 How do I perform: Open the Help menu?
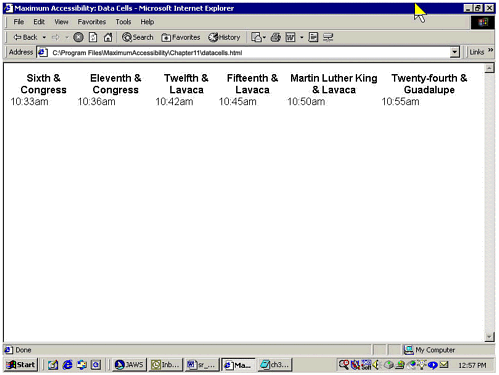[147, 22]
